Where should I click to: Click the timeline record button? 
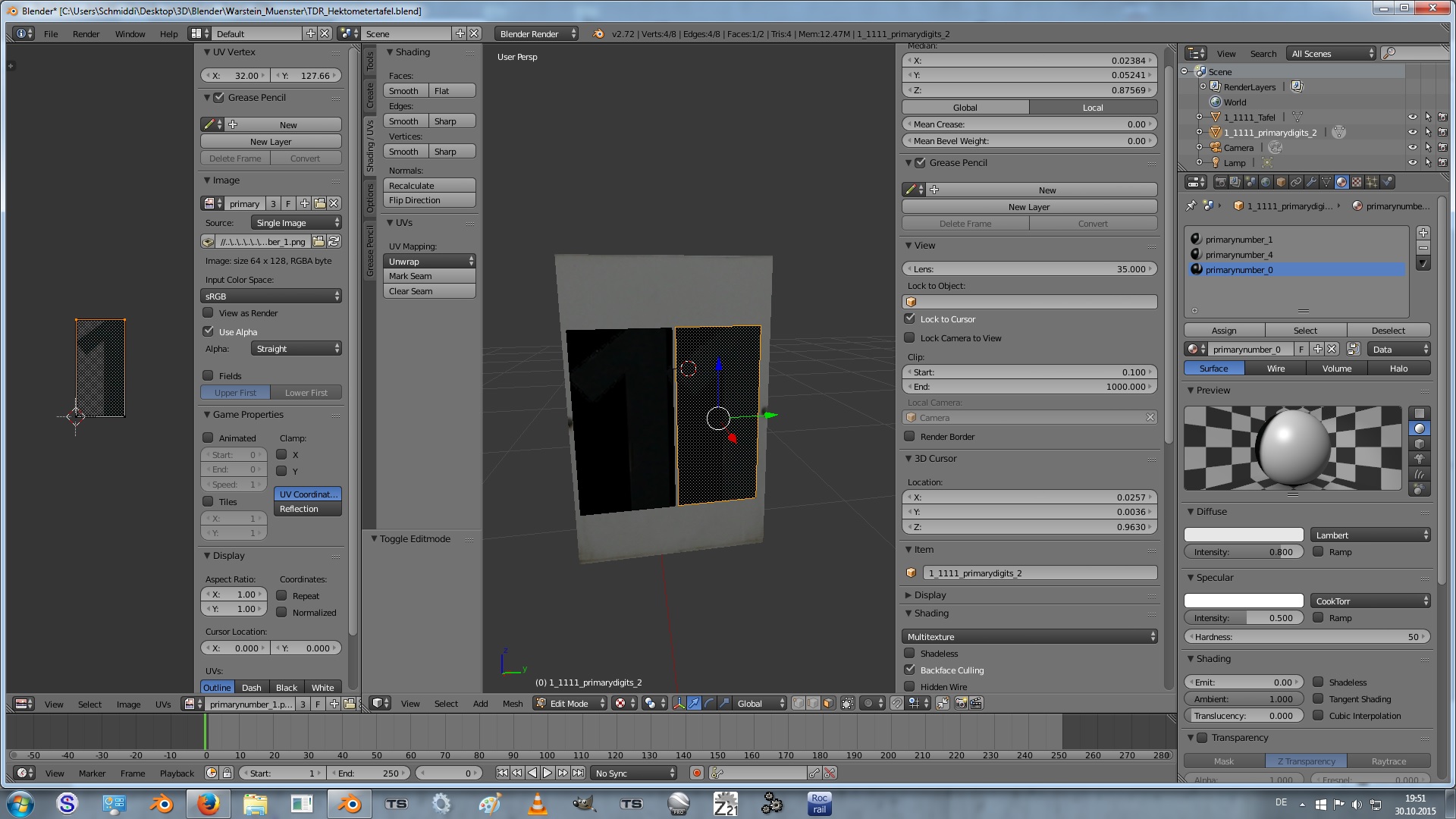(x=696, y=773)
